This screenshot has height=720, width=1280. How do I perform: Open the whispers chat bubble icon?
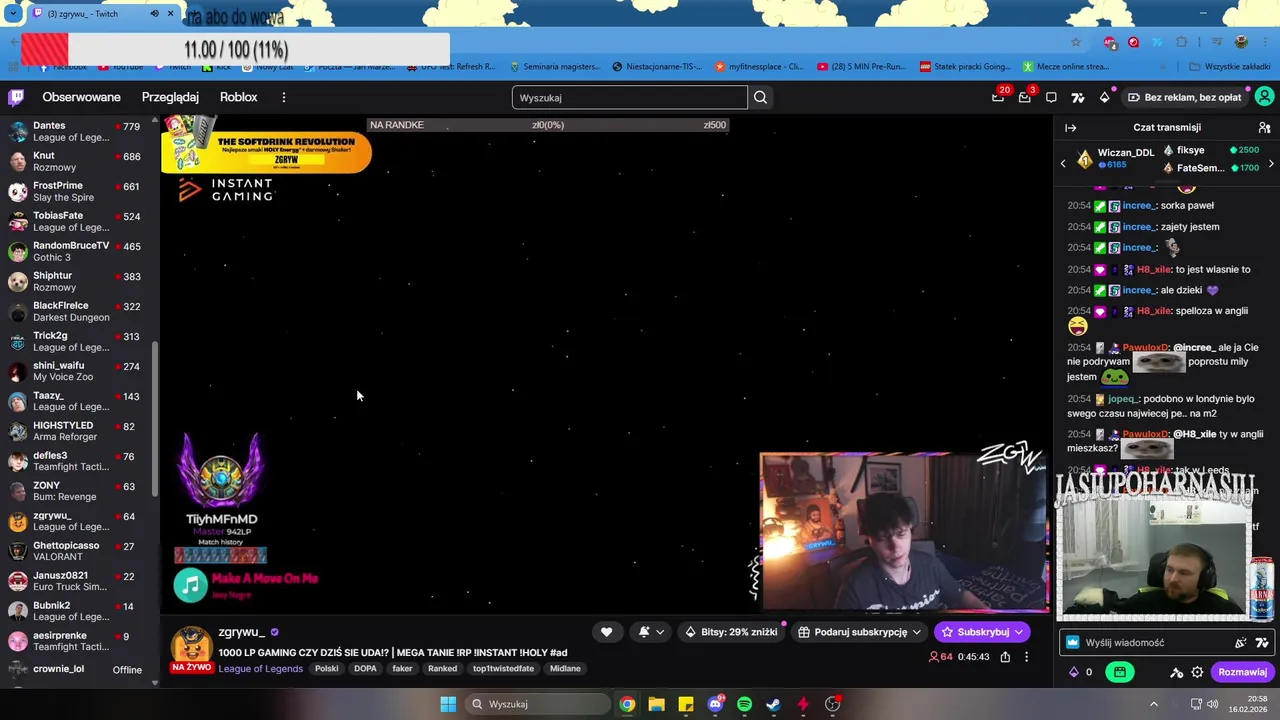pyautogui.click(x=1051, y=97)
